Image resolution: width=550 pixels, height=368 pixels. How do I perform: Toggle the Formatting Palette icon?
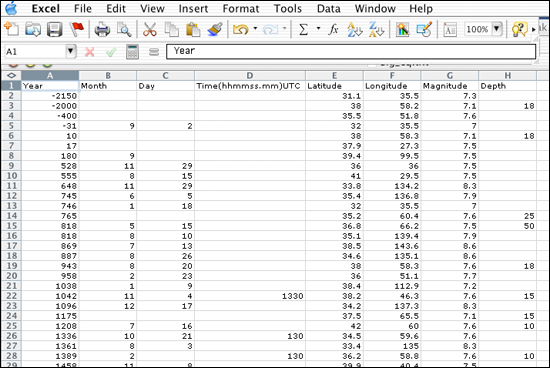coord(450,29)
